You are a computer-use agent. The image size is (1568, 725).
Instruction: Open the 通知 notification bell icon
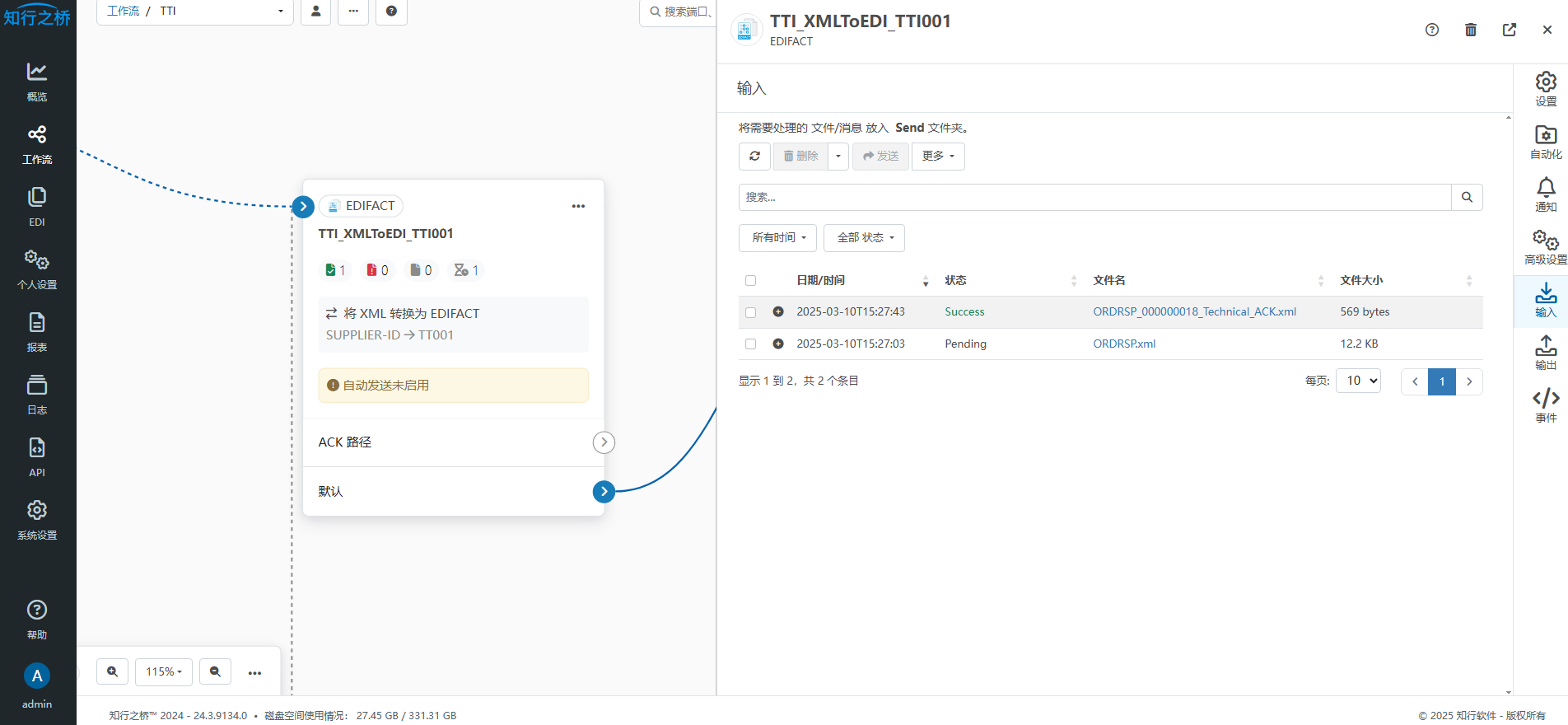1545,195
